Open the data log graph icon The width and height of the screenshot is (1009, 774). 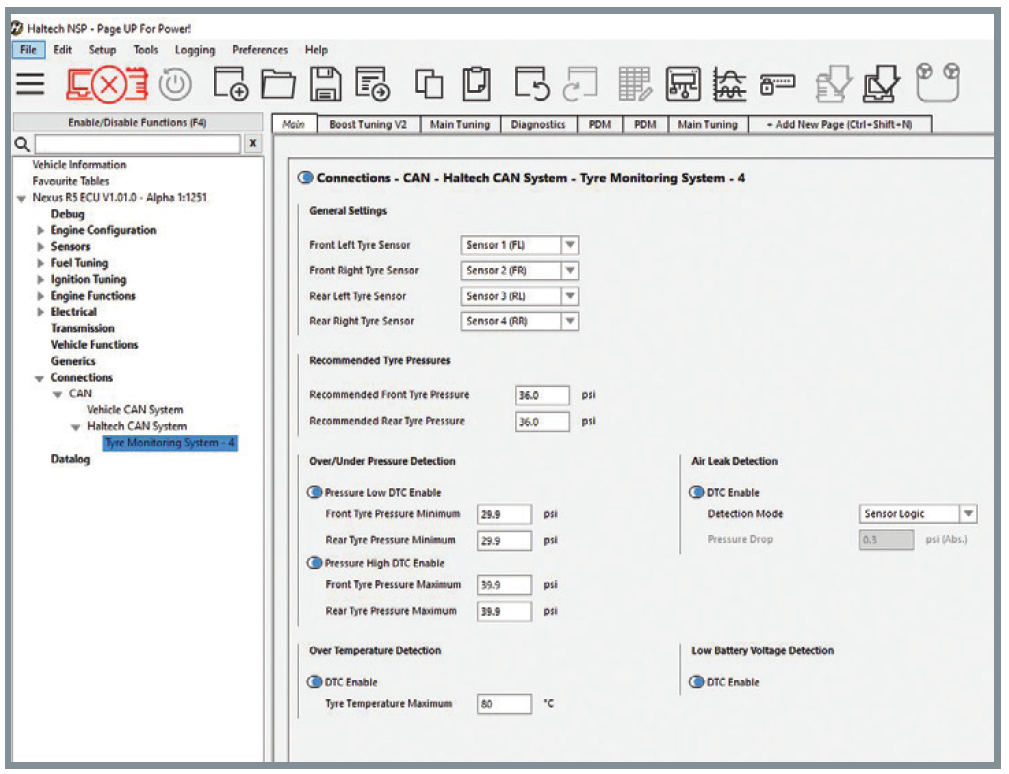coord(730,84)
